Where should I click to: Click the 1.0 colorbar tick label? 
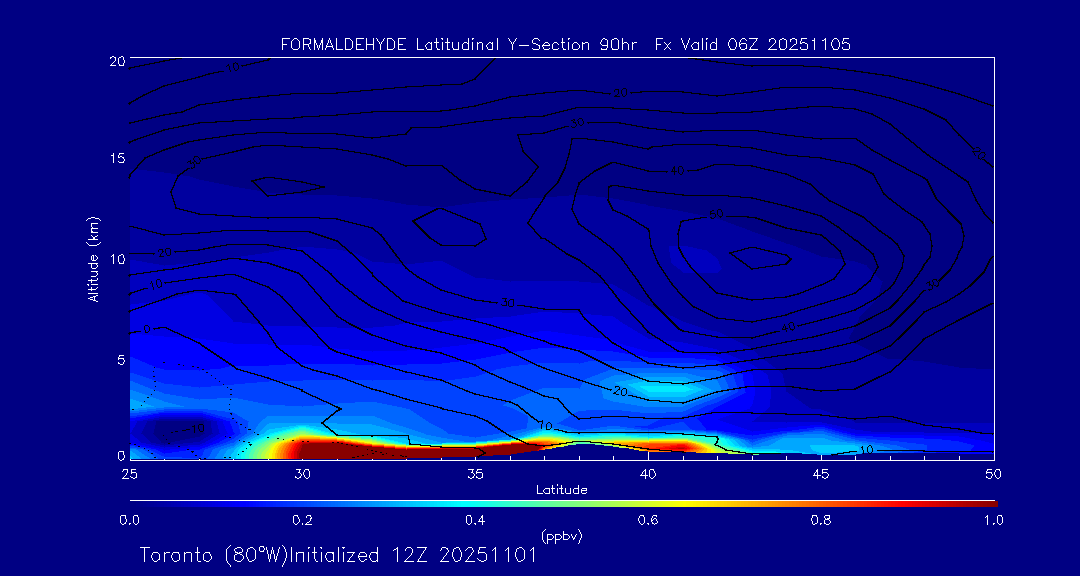pos(994,520)
